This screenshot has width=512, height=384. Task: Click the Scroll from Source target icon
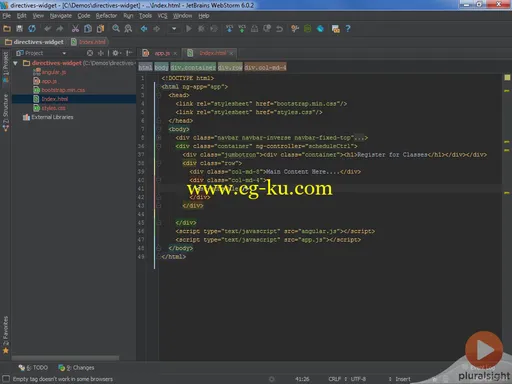click(90, 53)
